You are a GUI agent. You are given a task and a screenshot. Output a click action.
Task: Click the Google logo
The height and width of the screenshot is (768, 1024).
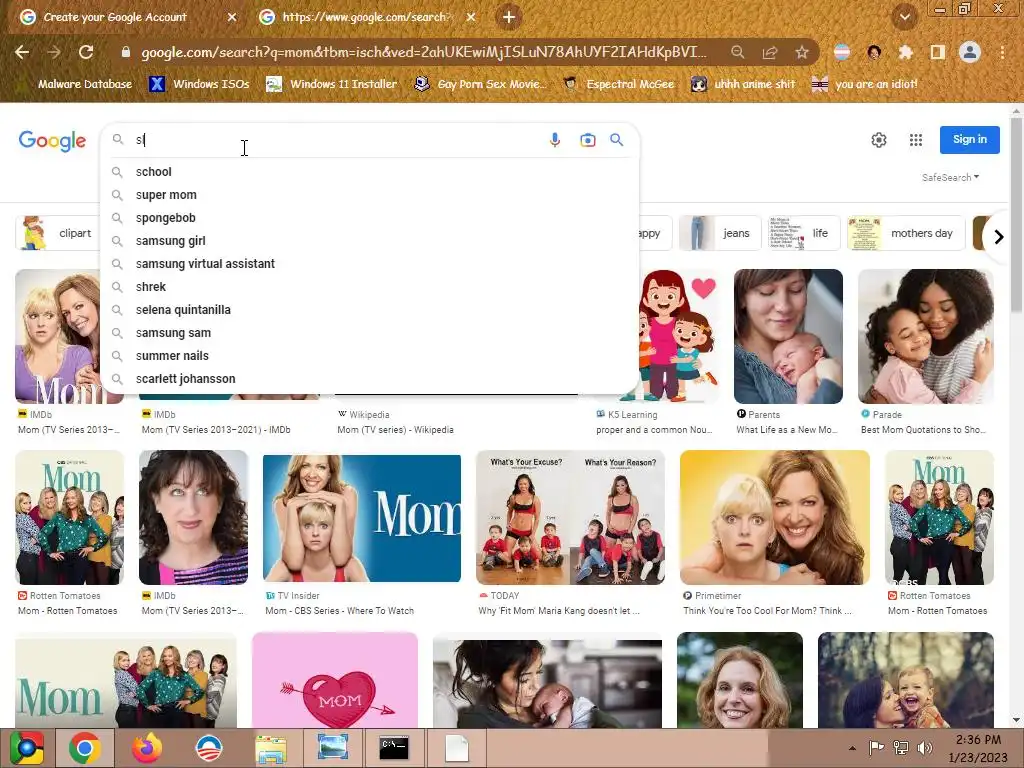(52, 140)
